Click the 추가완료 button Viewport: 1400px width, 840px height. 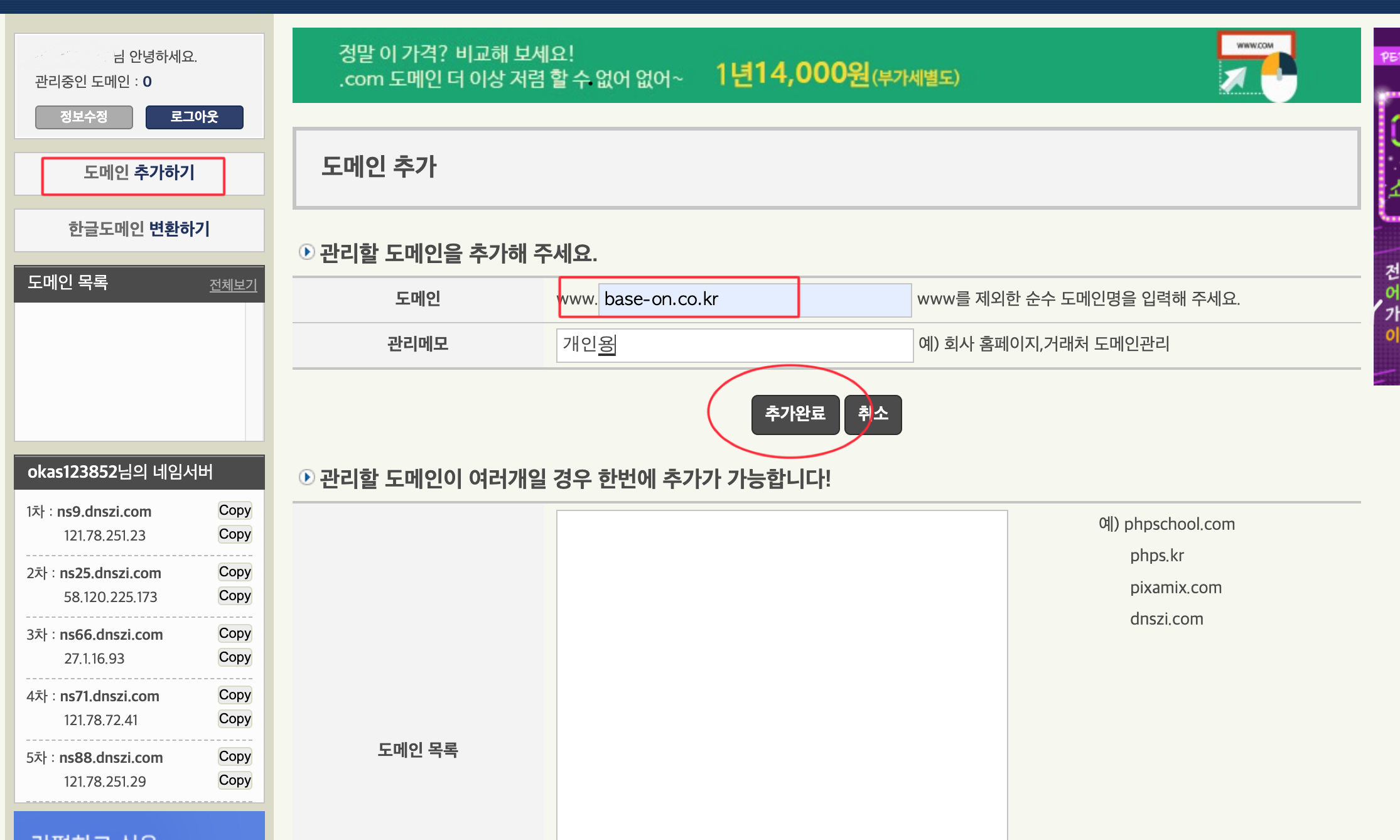tap(795, 414)
